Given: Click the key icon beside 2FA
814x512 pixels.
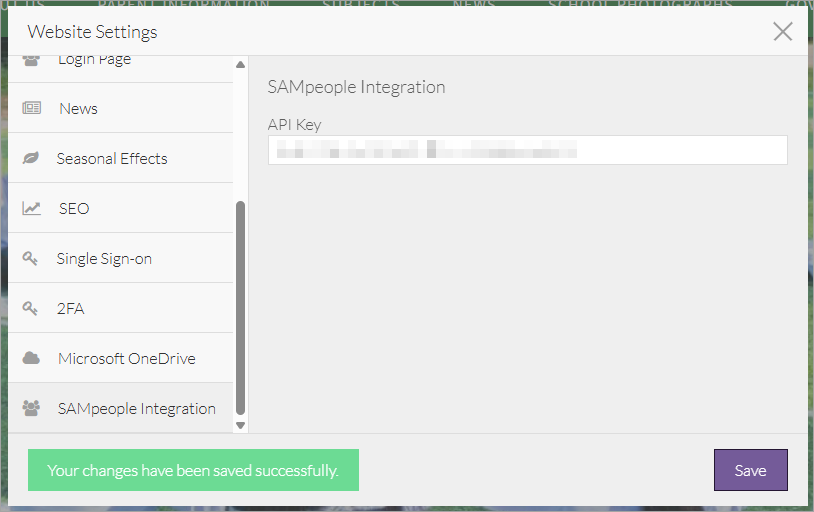Looking at the screenshot, I should (31, 309).
